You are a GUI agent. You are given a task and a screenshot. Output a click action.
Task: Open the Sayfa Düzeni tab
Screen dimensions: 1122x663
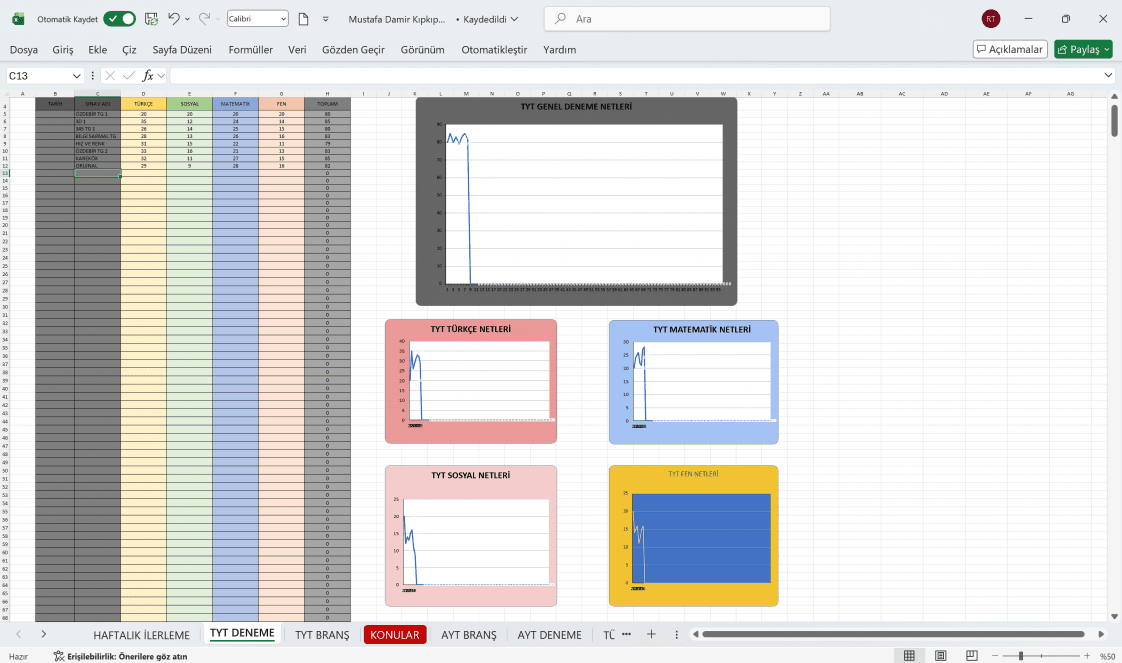[182, 49]
